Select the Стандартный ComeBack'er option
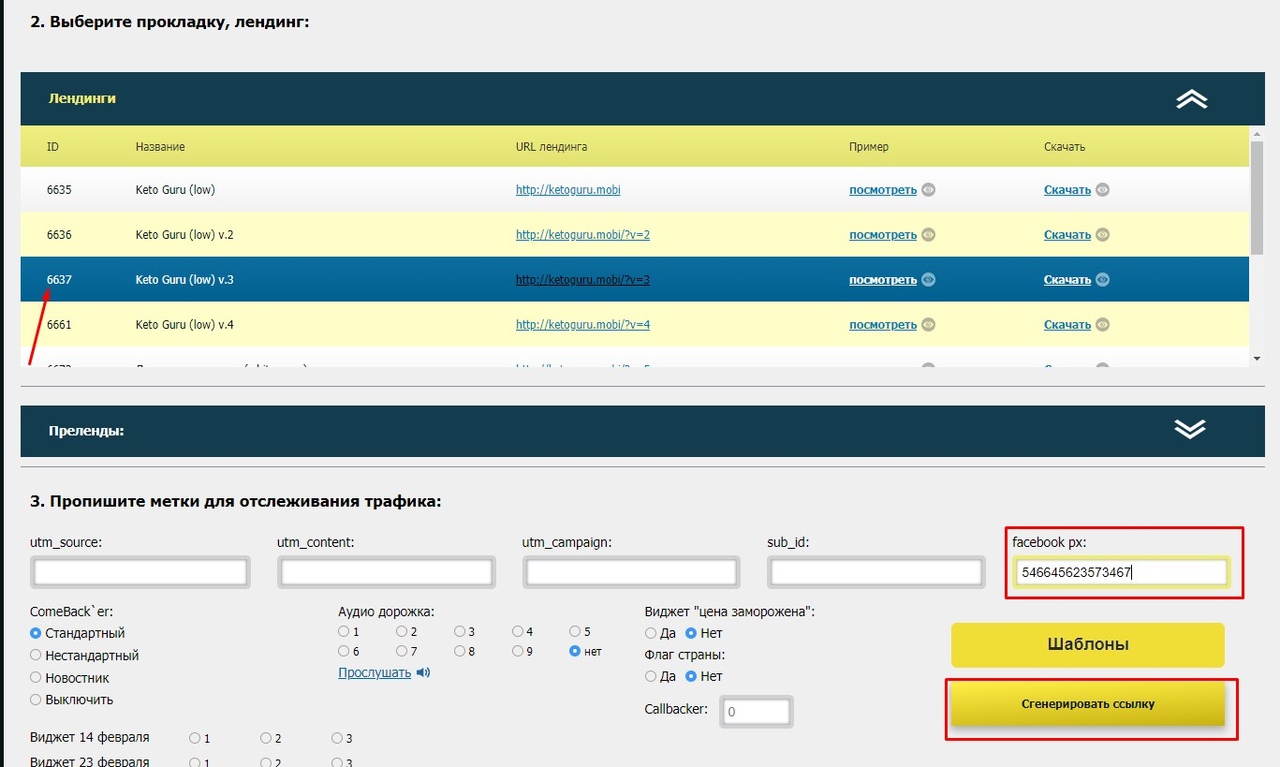The image size is (1280, 767). tap(36, 633)
